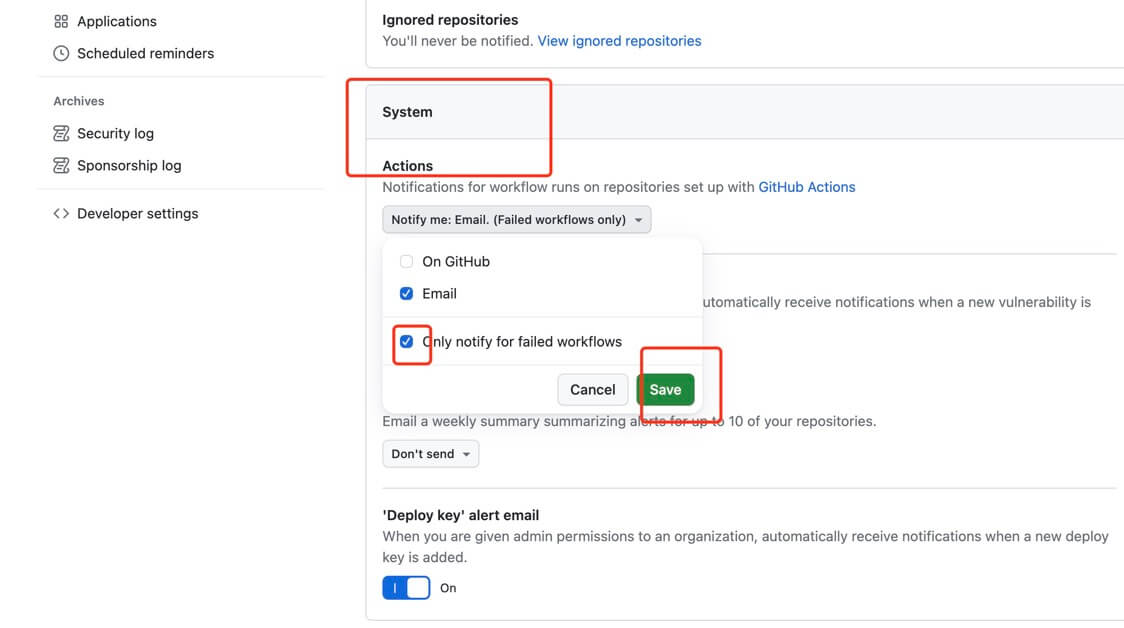This screenshot has width=1124, height=628.
Task: Open Applications in the sidebar
Action: click(116, 21)
